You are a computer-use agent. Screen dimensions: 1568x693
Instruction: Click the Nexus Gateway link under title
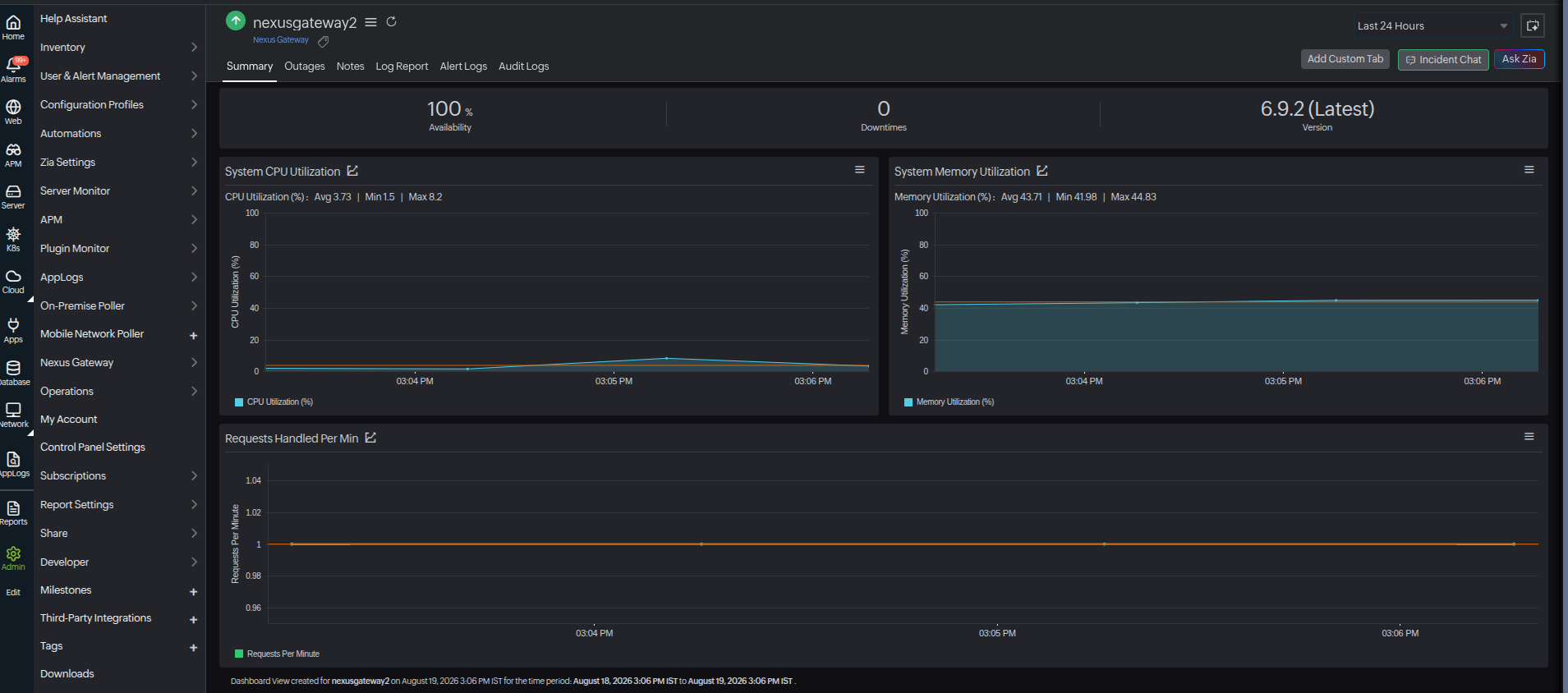tap(281, 40)
